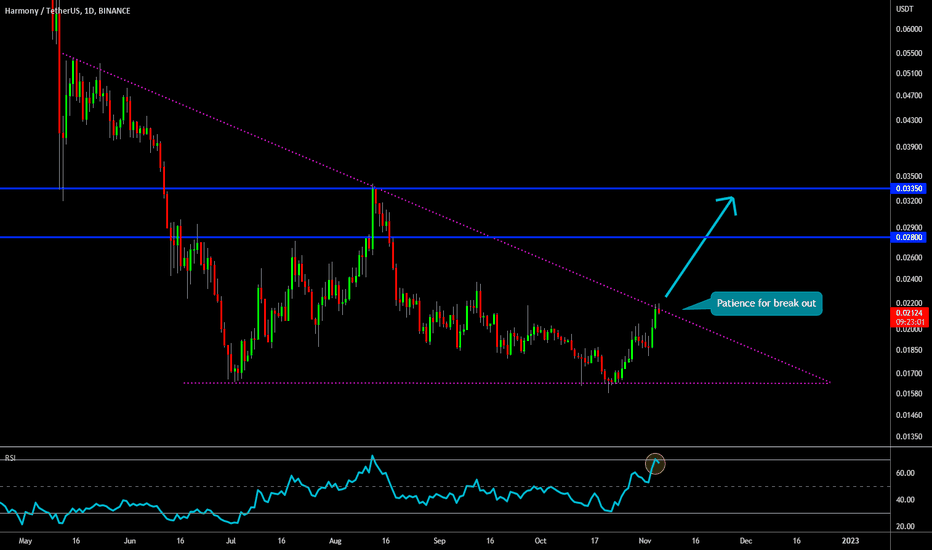Click the red 0.02124 current price tag

click(909, 313)
